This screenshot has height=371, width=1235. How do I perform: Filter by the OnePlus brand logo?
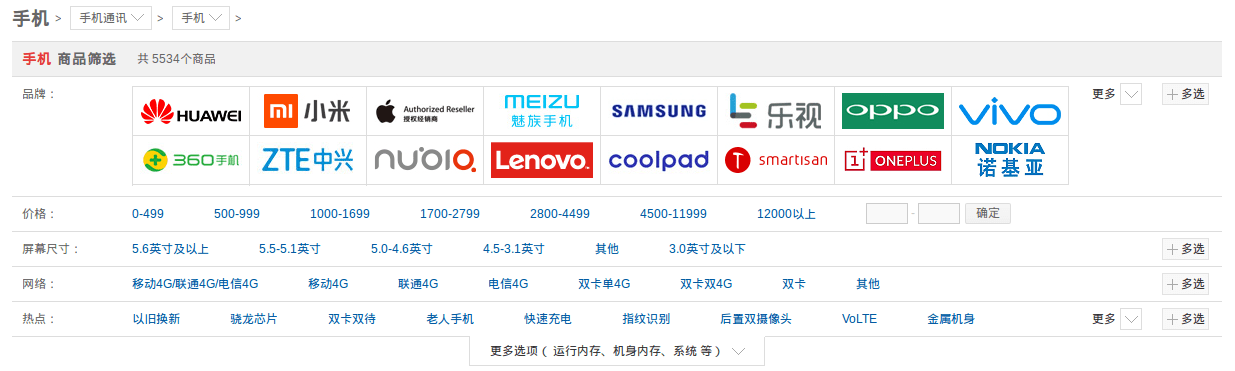pos(893,160)
